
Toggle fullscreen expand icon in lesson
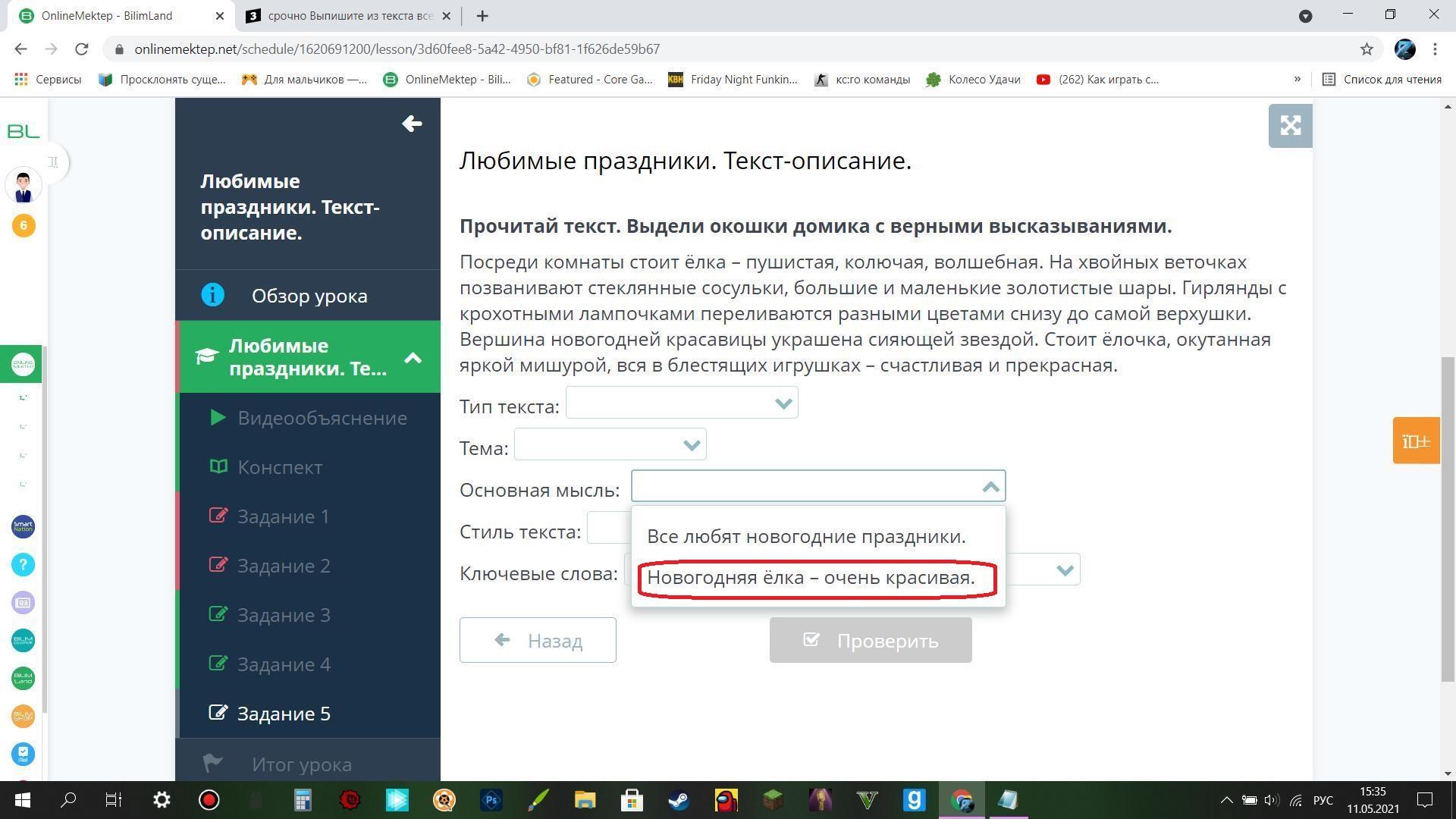point(1290,126)
